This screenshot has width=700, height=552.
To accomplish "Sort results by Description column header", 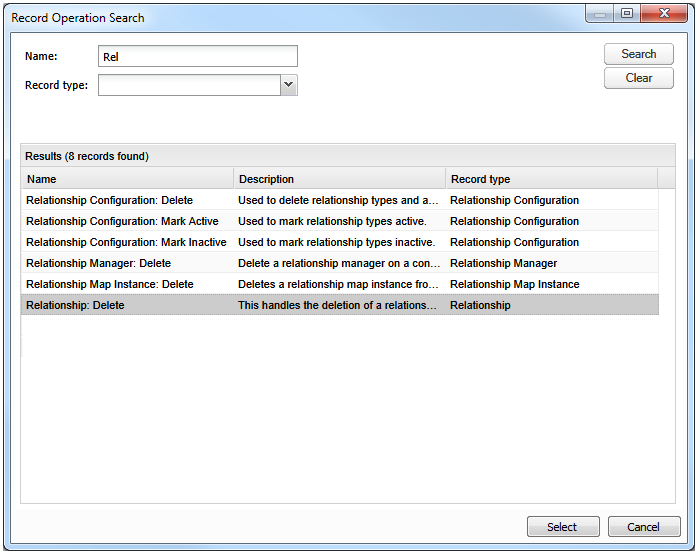I will pyautogui.click(x=339, y=179).
